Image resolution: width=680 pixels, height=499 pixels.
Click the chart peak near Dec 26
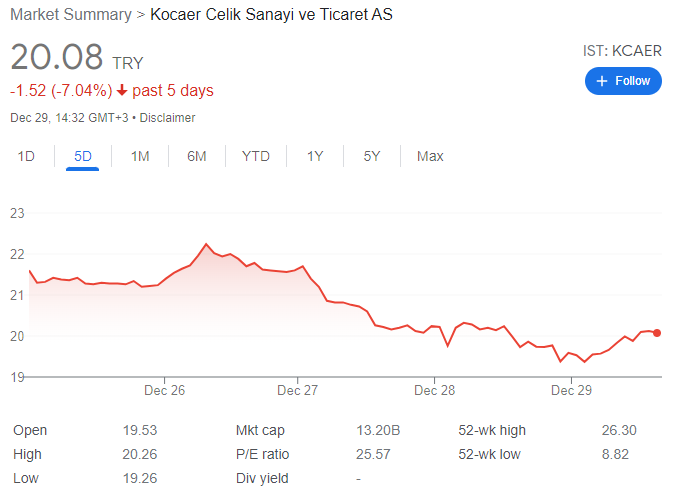point(206,244)
